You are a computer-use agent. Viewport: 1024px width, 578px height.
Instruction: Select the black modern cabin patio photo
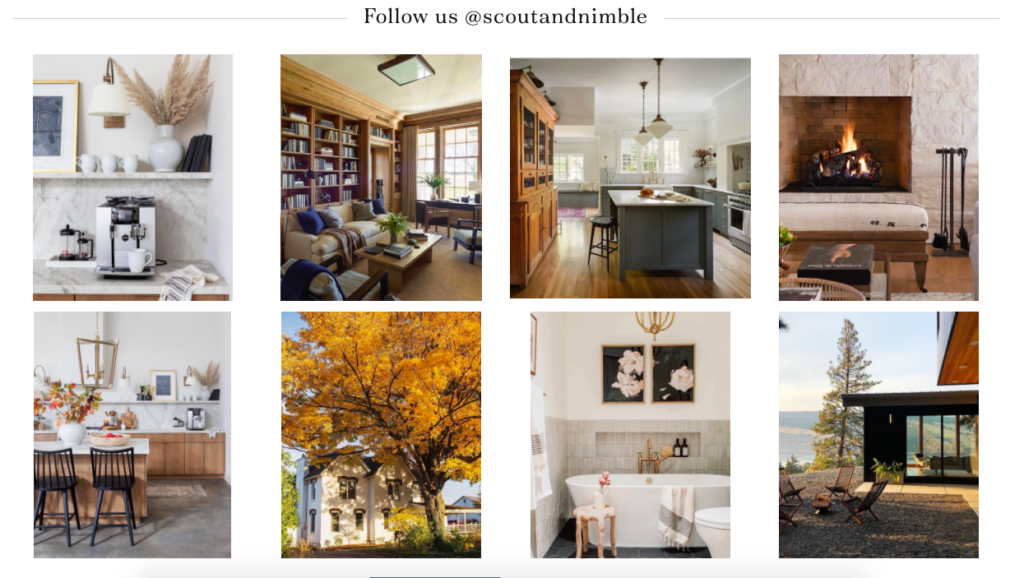click(878, 435)
